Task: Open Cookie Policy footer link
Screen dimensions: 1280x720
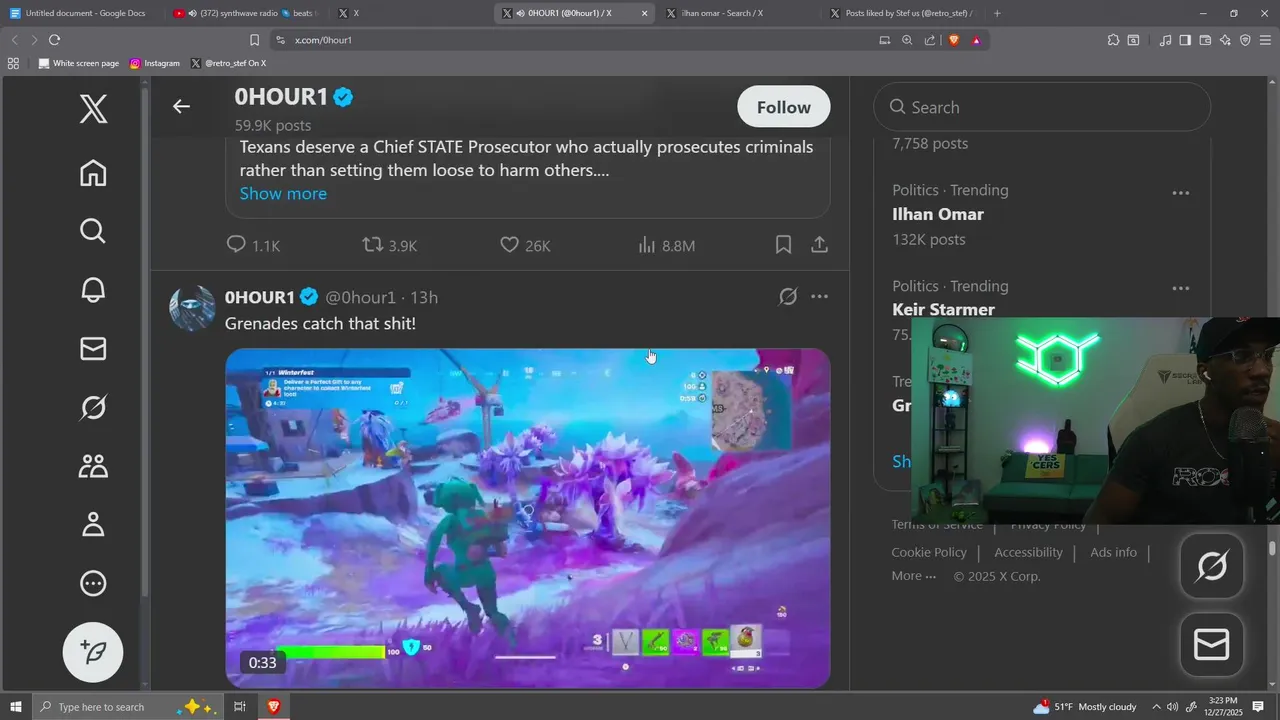Action: 929,552
